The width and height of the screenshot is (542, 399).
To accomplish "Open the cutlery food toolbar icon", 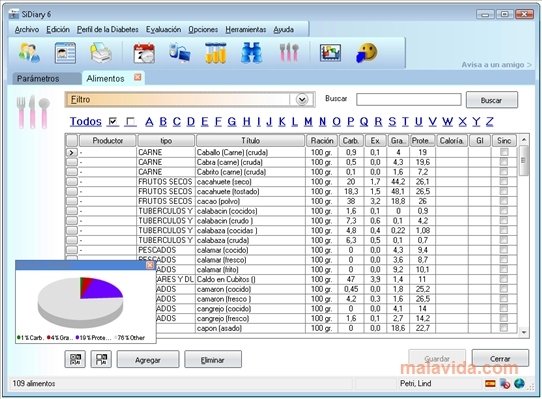I will 289,53.
